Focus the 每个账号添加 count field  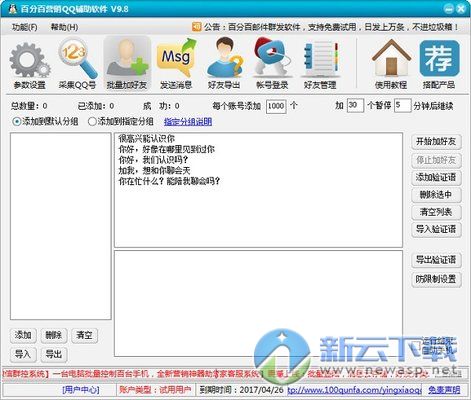[x=276, y=106]
